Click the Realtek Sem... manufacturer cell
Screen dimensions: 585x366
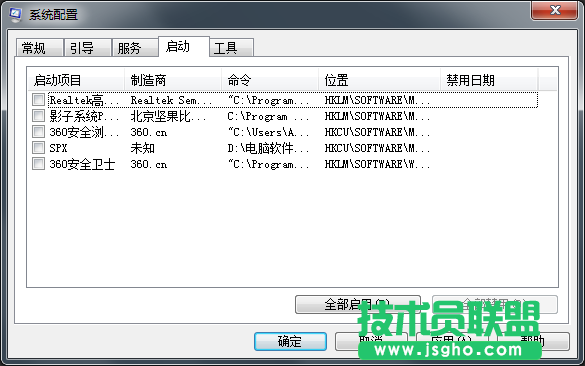[x=171, y=100]
